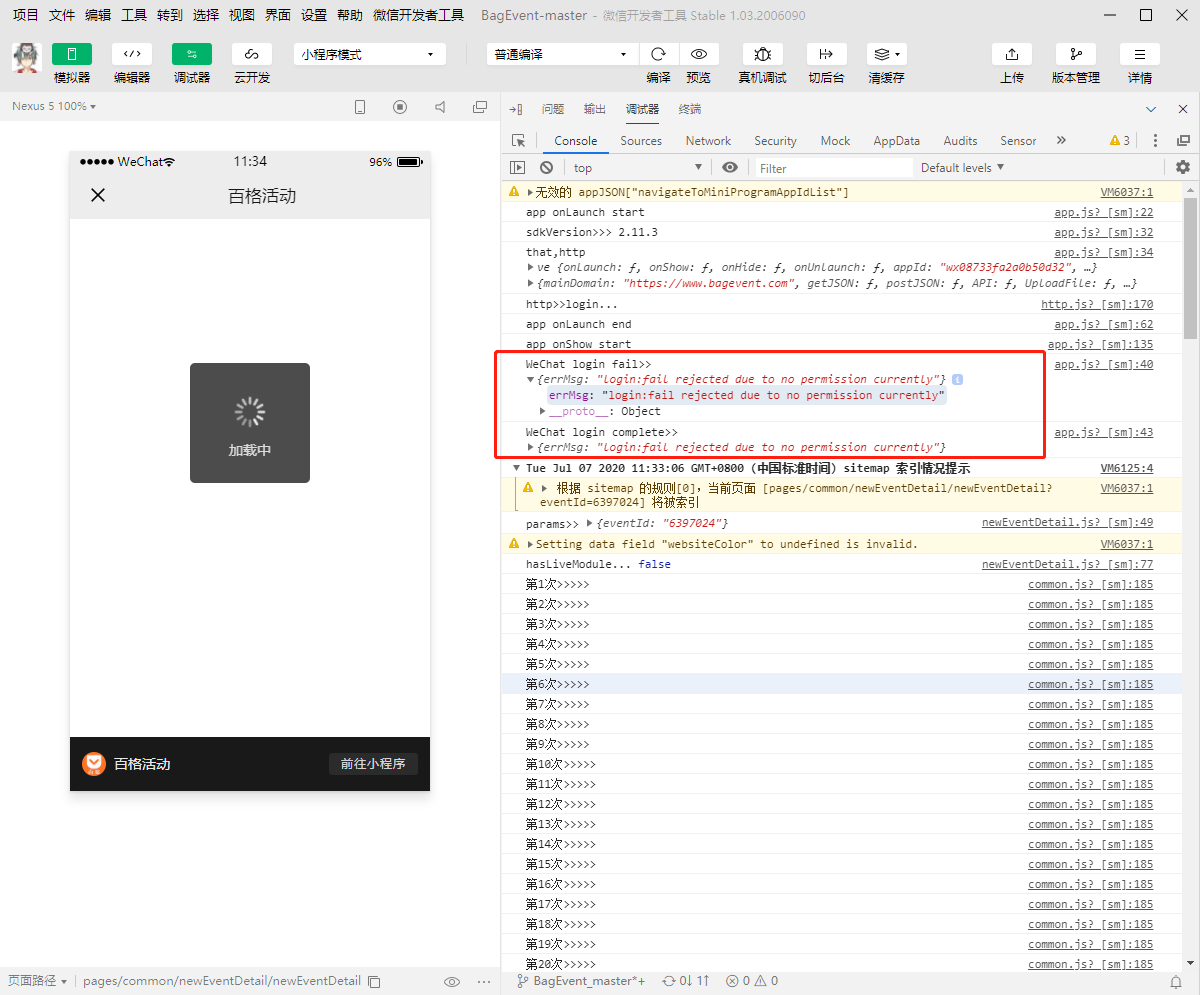Toggle the console sidebar icon
This screenshot has height=995, width=1200.
[x=518, y=168]
